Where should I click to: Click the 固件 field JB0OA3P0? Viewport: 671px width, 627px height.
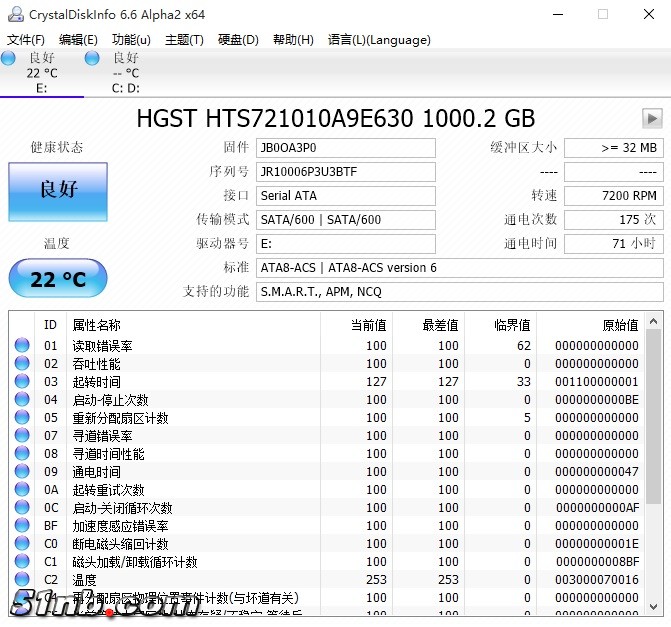click(x=346, y=148)
